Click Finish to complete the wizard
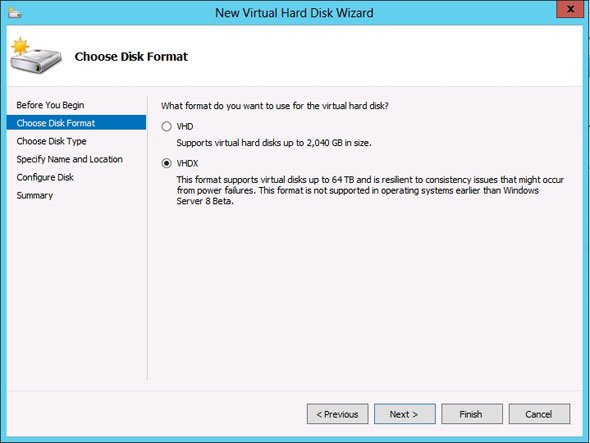Image resolution: width=590 pixels, height=443 pixels. (x=472, y=414)
